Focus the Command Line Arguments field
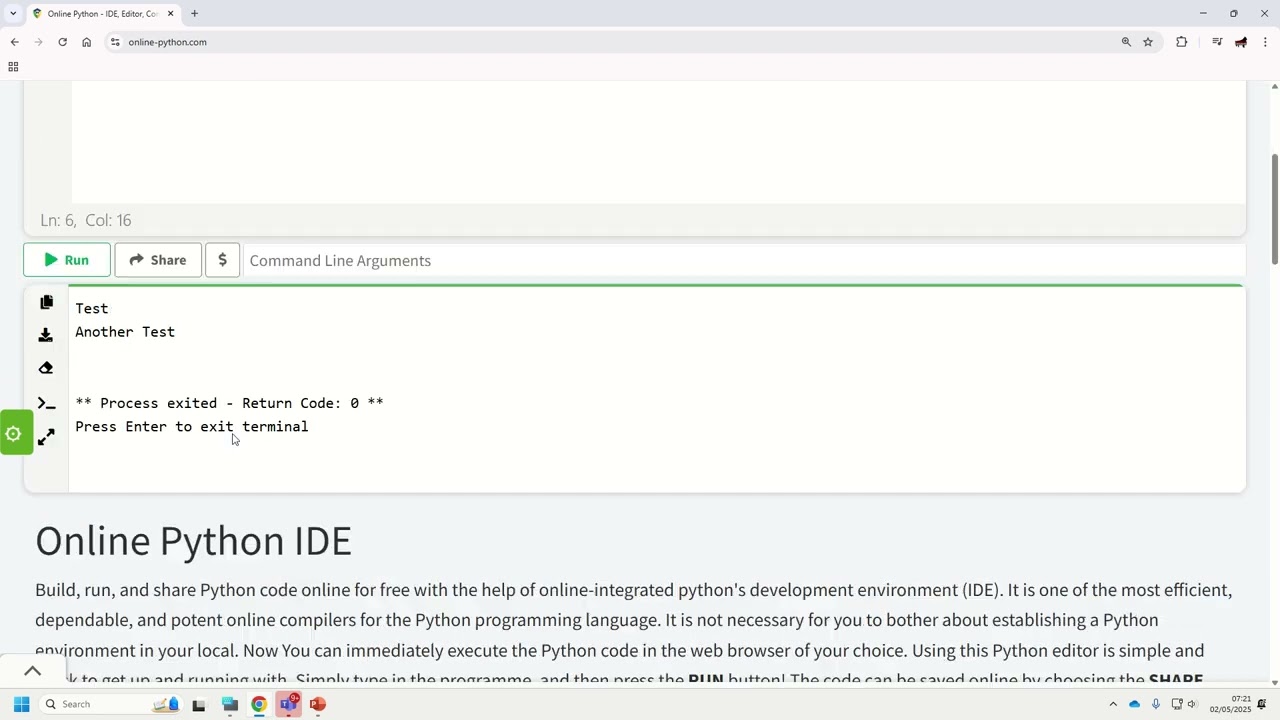This screenshot has height=720, width=1280. pyautogui.click(x=740, y=260)
